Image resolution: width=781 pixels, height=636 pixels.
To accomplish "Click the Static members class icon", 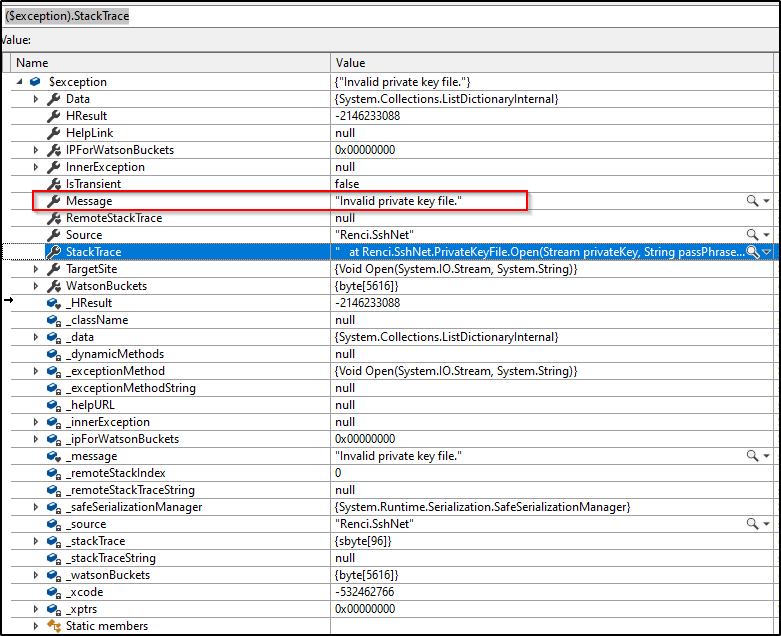I will 54,626.
